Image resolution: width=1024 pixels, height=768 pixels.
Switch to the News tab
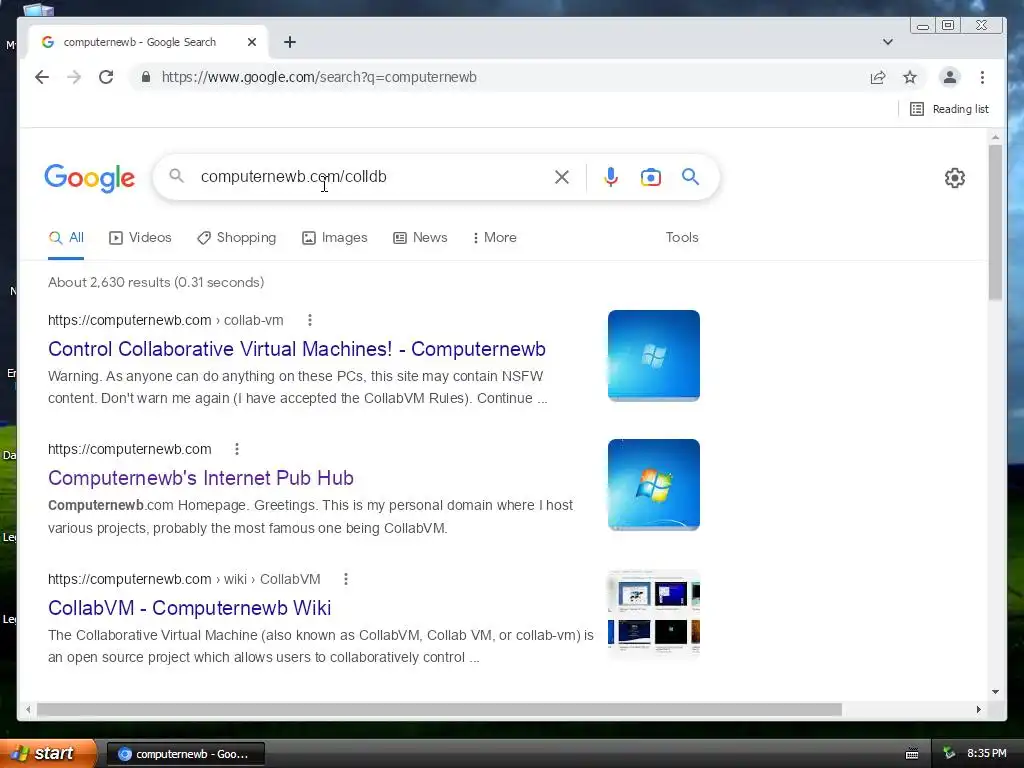[x=420, y=238]
